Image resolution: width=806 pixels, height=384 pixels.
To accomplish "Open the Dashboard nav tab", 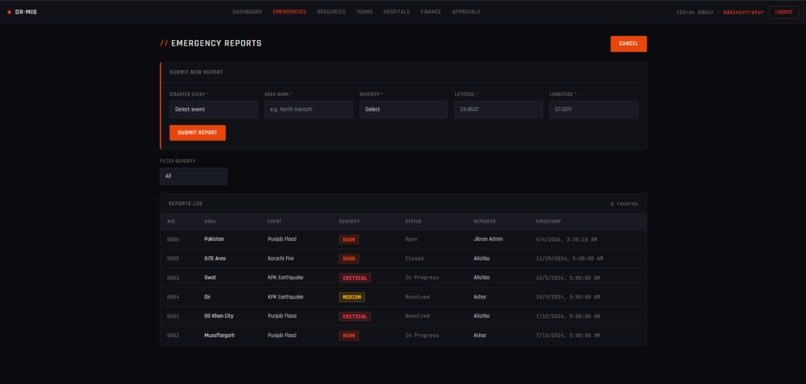I will (x=247, y=12).
